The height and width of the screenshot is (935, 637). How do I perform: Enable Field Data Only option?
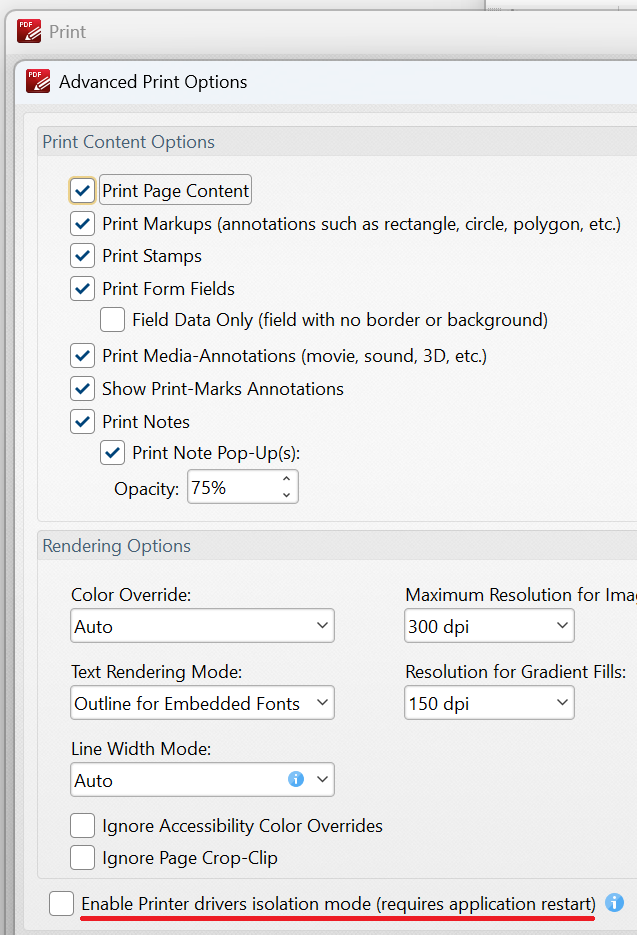tap(112, 320)
